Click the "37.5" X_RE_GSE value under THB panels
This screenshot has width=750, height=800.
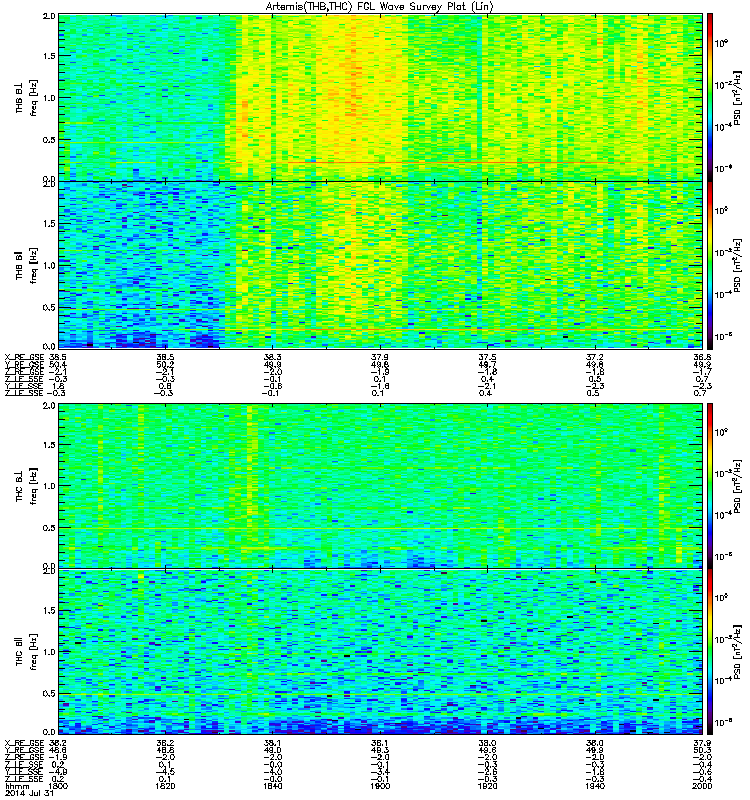pyautogui.click(x=487, y=357)
